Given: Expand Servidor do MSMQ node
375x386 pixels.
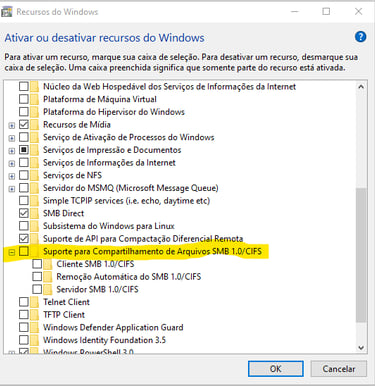Looking at the screenshot, I should [12, 189].
